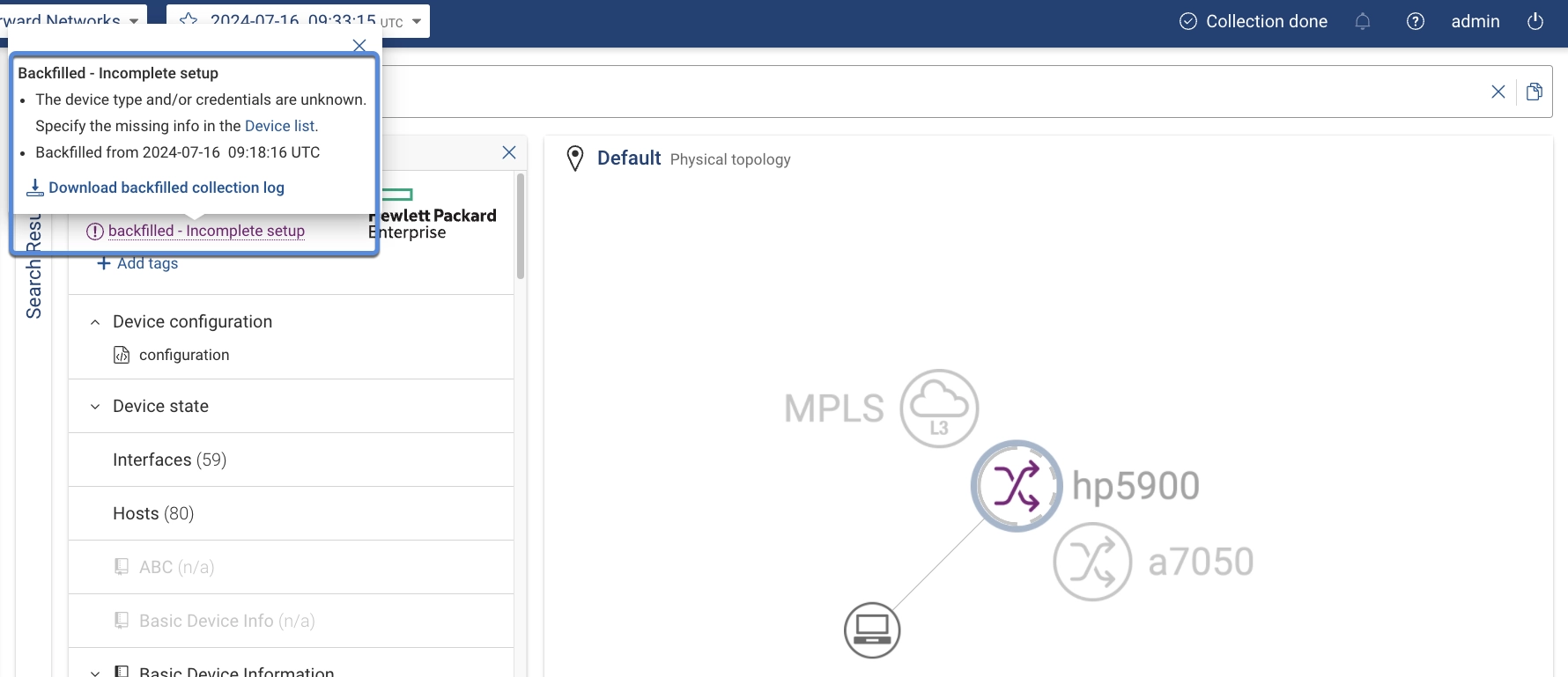Open the notifications bell
1568x677 pixels.
(1363, 22)
